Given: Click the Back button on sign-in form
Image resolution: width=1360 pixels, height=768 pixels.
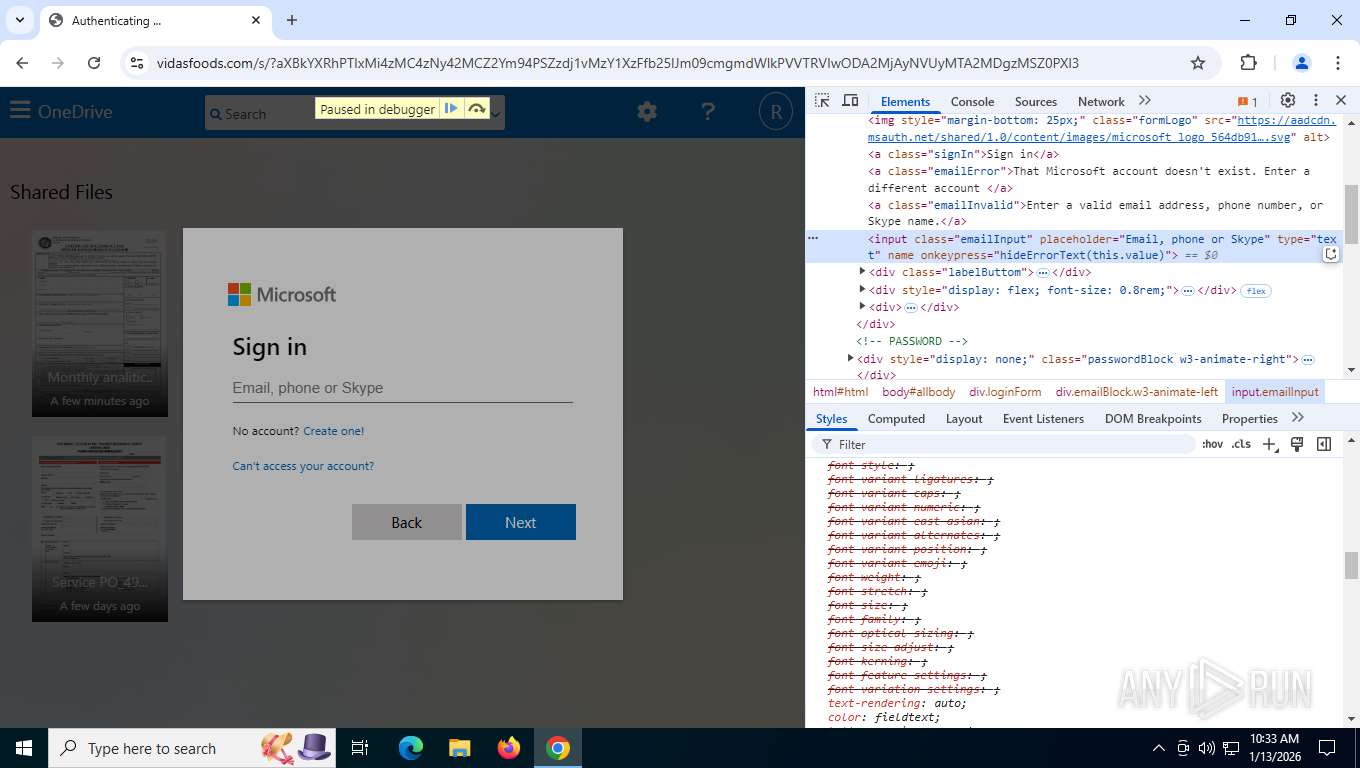Looking at the screenshot, I should (407, 522).
